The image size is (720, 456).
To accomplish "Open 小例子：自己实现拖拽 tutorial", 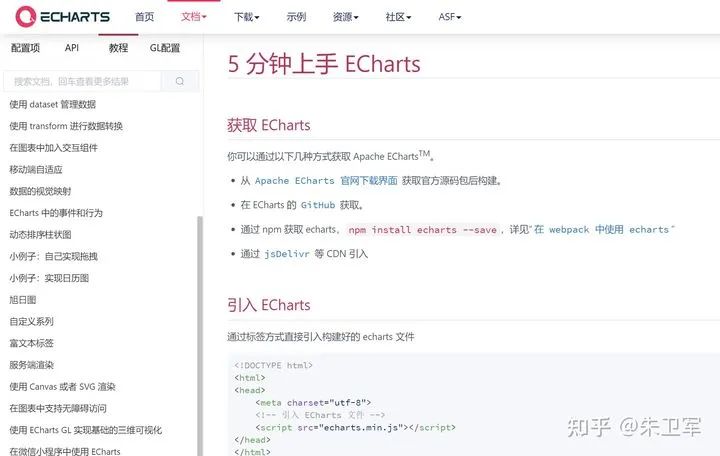I will coord(54,256).
